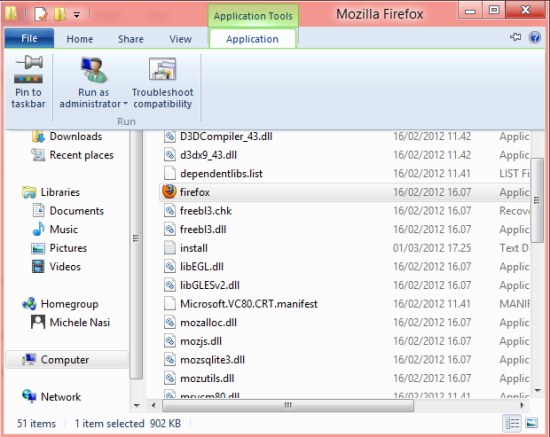Select Computer in navigation pane

67,359
